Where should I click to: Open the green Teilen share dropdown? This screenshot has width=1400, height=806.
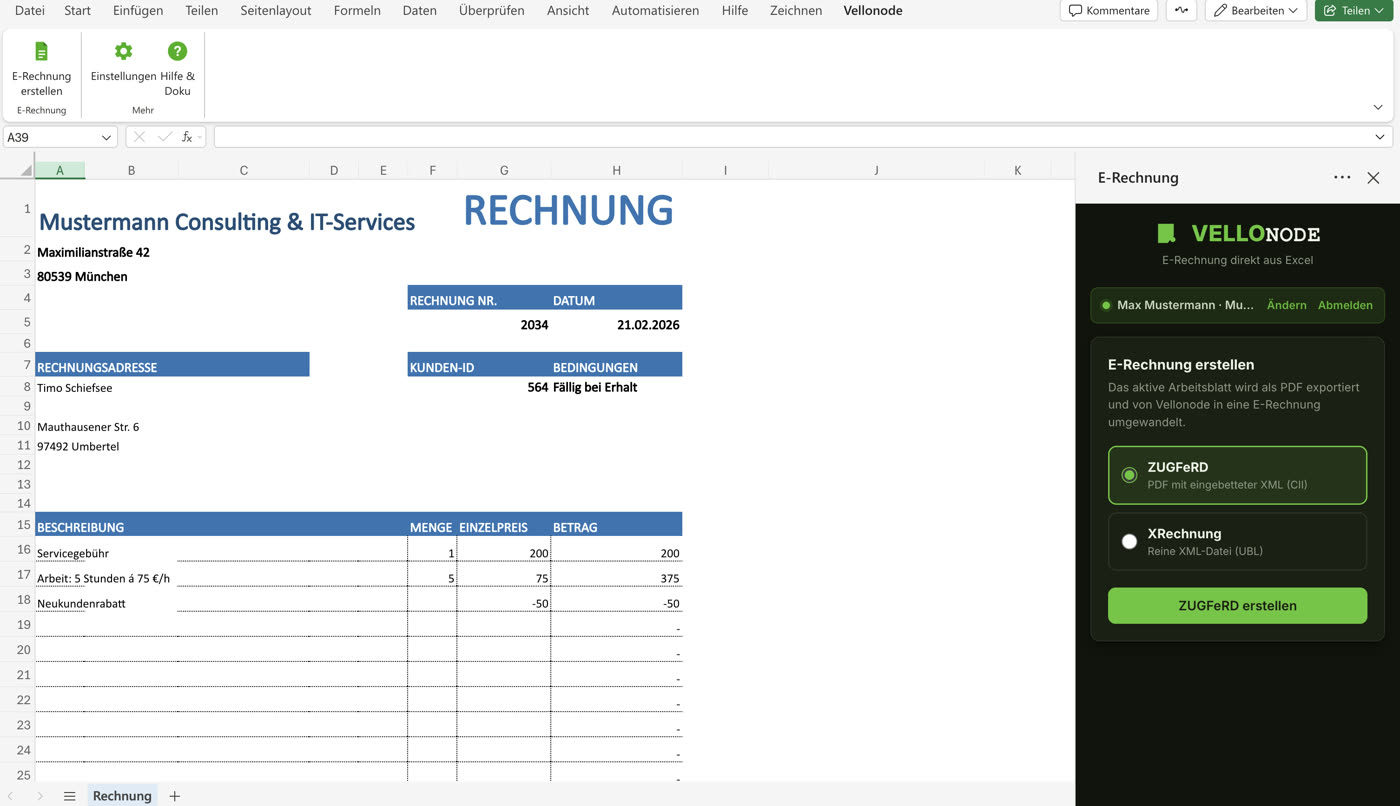1354,11
